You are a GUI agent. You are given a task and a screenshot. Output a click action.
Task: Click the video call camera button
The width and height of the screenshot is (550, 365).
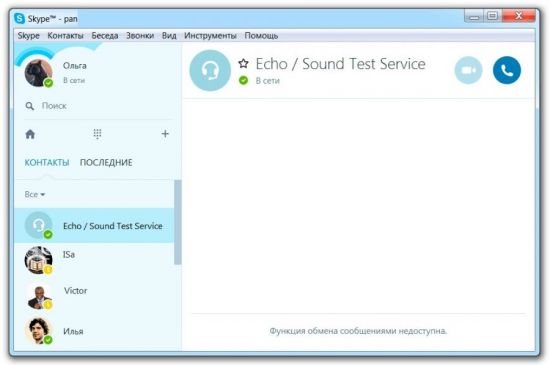tap(468, 70)
